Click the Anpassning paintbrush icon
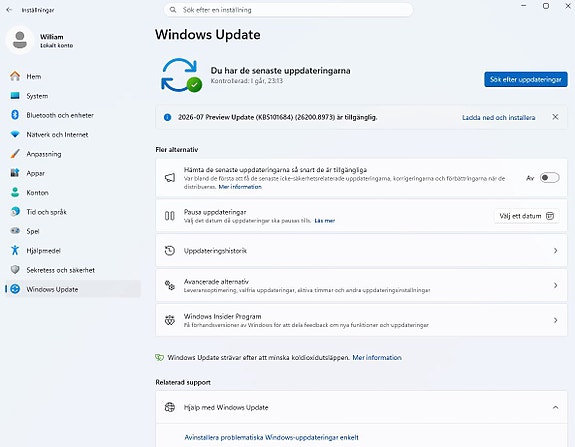Screen dimensions: 575x447 click(x=15, y=154)
